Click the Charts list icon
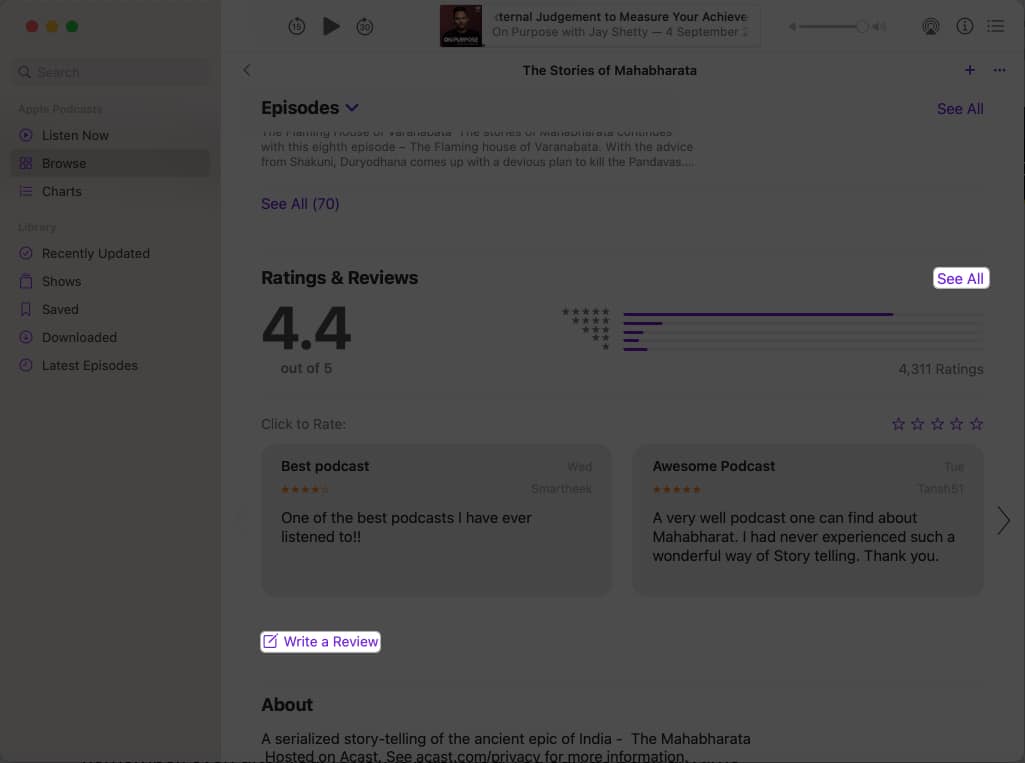Screen dimensions: 1025x763 [25, 192]
